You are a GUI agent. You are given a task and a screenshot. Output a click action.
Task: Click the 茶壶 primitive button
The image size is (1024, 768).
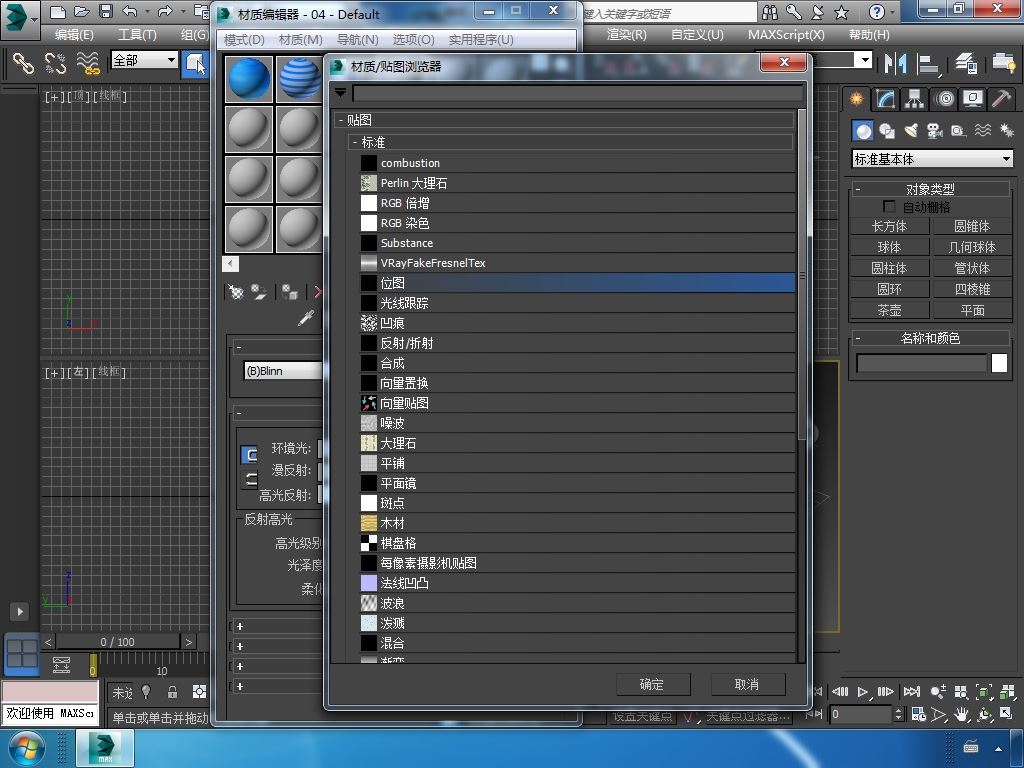889,310
